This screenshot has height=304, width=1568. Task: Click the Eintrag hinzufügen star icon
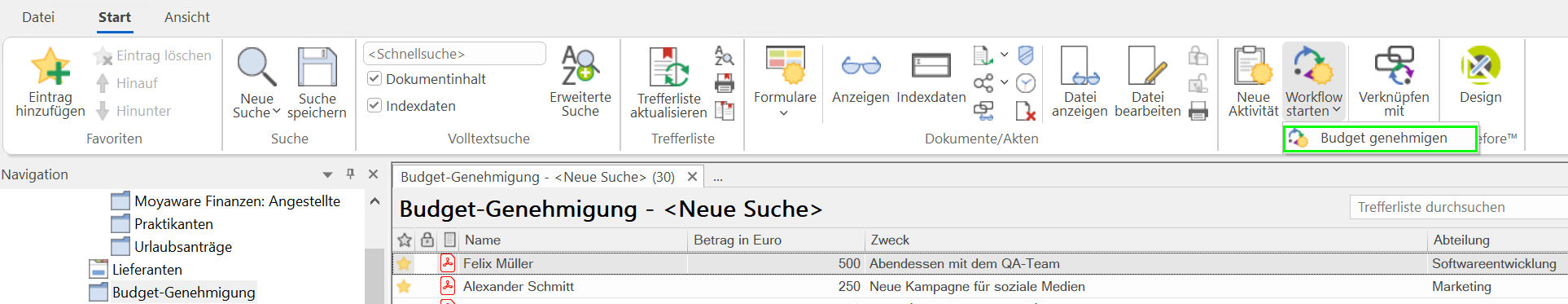tap(50, 66)
